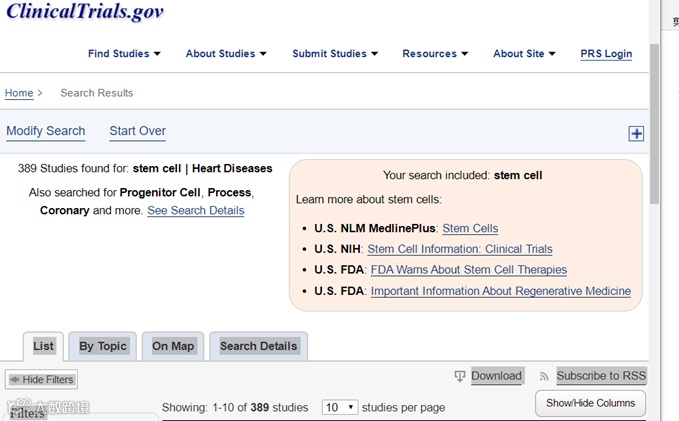Expand the About Studies dropdown

click(226, 54)
